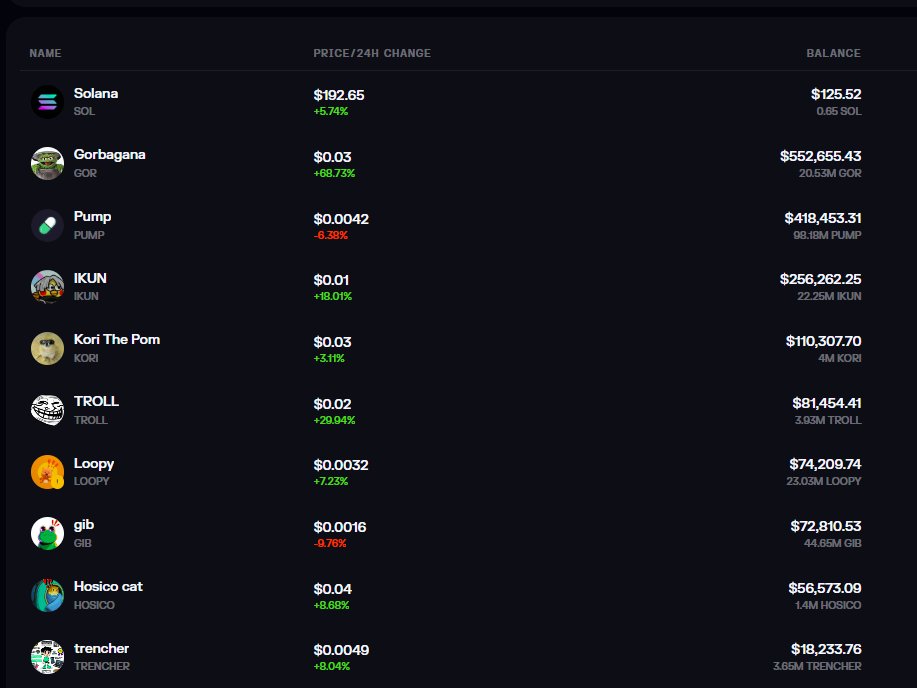Open the Kori The Pom token name
This screenshot has width=917, height=688.
(x=117, y=340)
